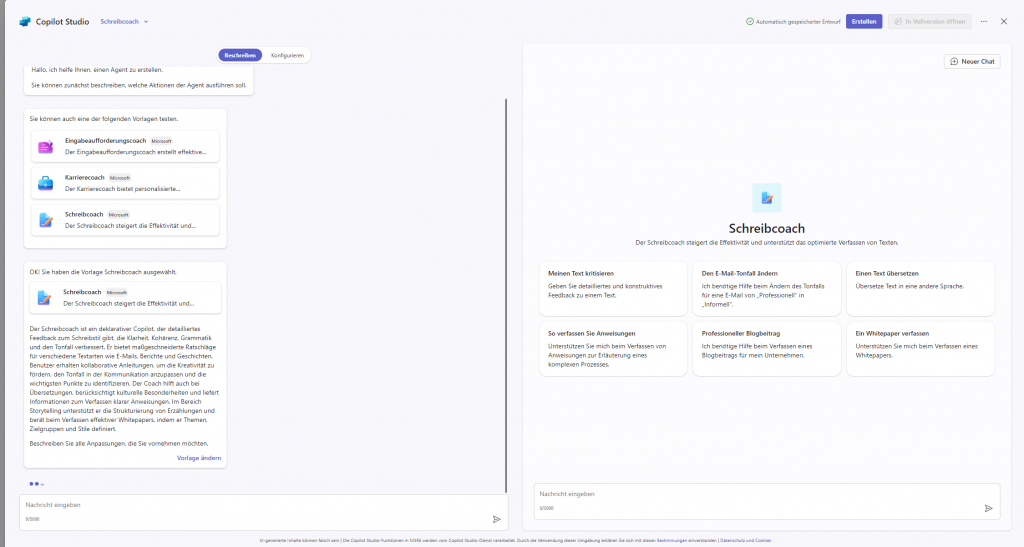Open the more options ellipsis menu
The height and width of the screenshot is (547, 1024).
(984, 22)
